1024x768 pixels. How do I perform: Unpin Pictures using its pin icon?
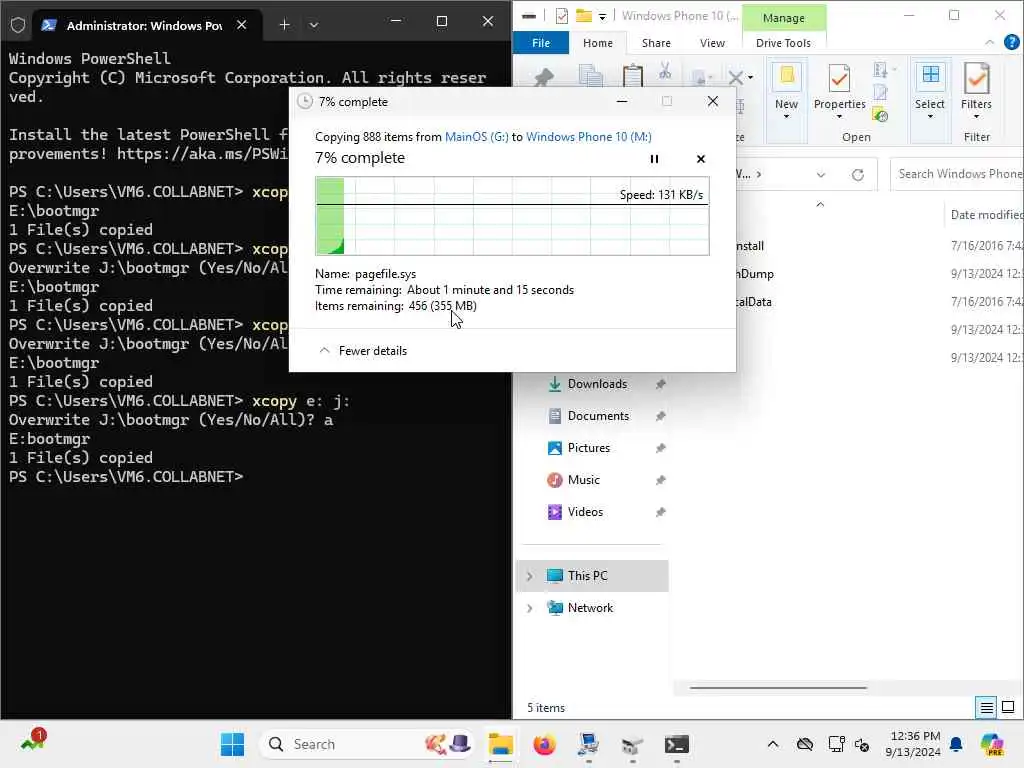click(660, 448)
